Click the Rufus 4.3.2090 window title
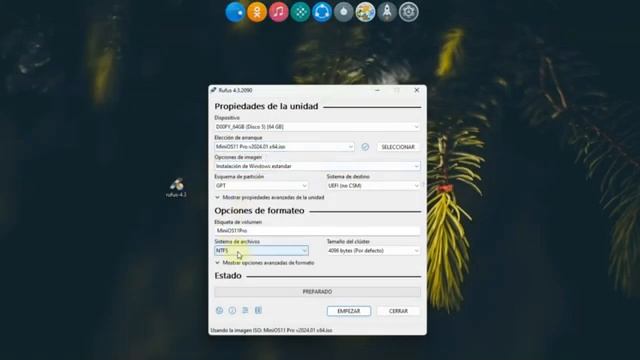Screen dimensions: 640x360 pos(236,90)
